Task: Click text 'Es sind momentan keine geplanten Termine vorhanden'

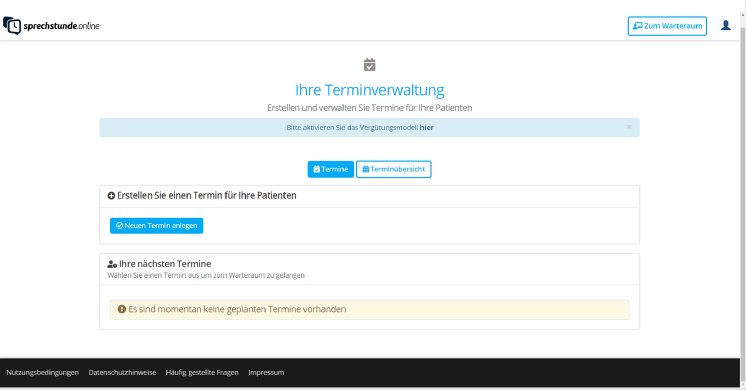Action: click(x=237, y=309)
